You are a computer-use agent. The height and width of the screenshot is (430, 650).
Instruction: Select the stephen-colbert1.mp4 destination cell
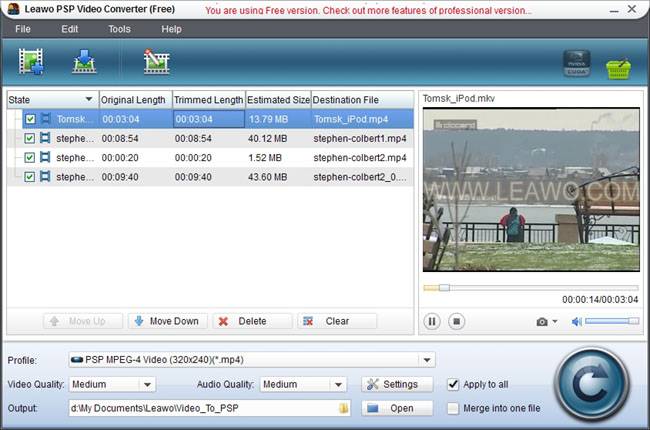[x=360, y=138]
